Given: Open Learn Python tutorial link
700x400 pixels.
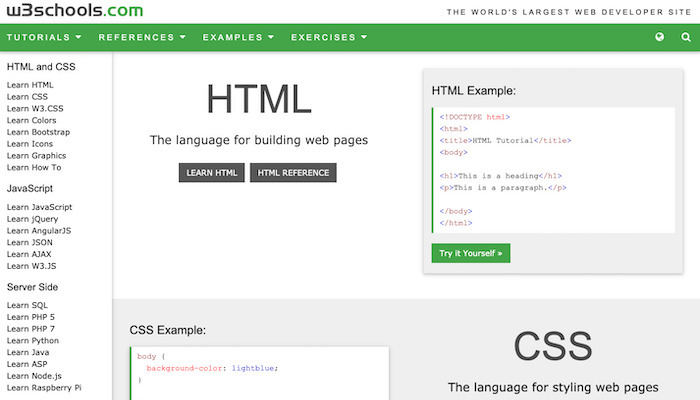Looking at the screenshot, I should [33, 341].
